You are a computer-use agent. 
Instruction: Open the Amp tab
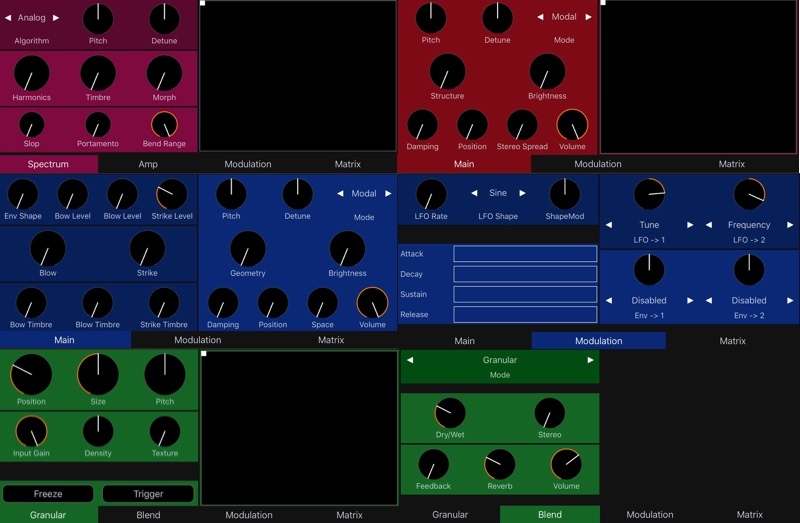(148, 164)
